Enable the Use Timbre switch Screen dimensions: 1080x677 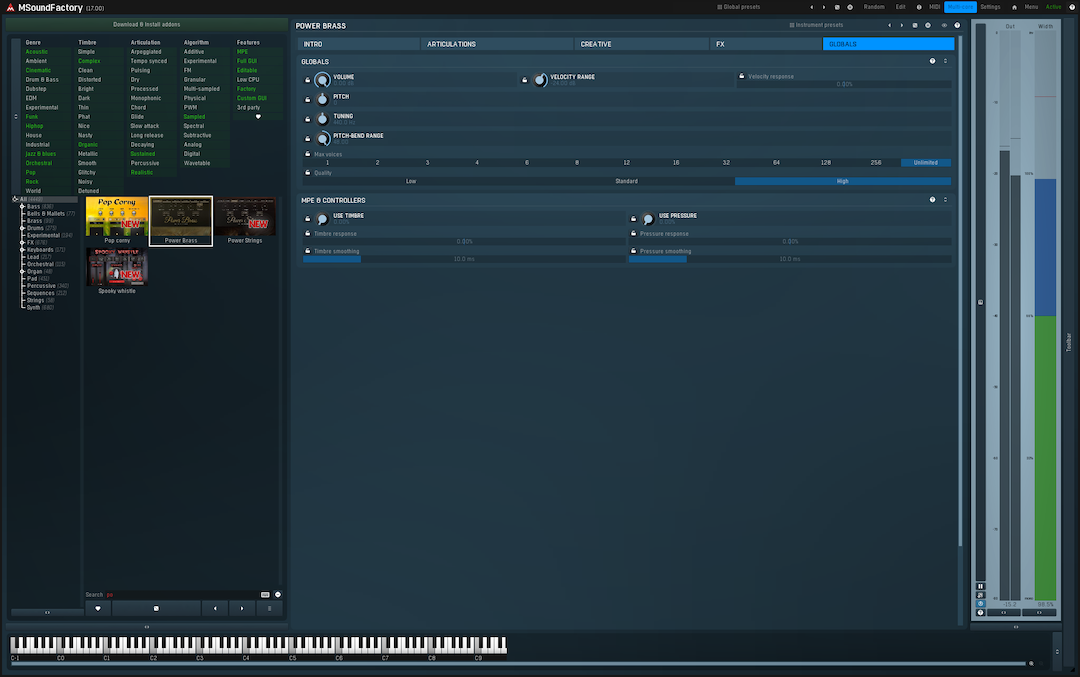[321, 219]
